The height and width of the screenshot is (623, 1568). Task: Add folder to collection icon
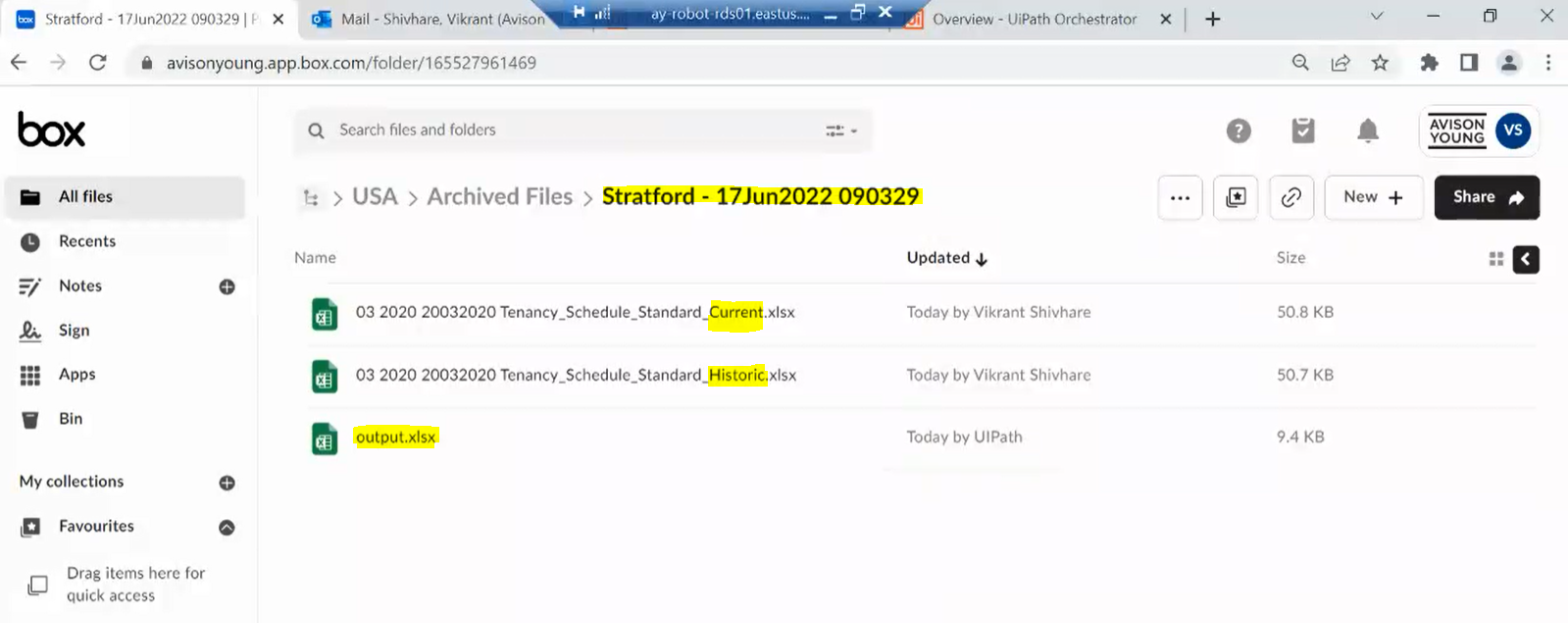[1236, 197]
